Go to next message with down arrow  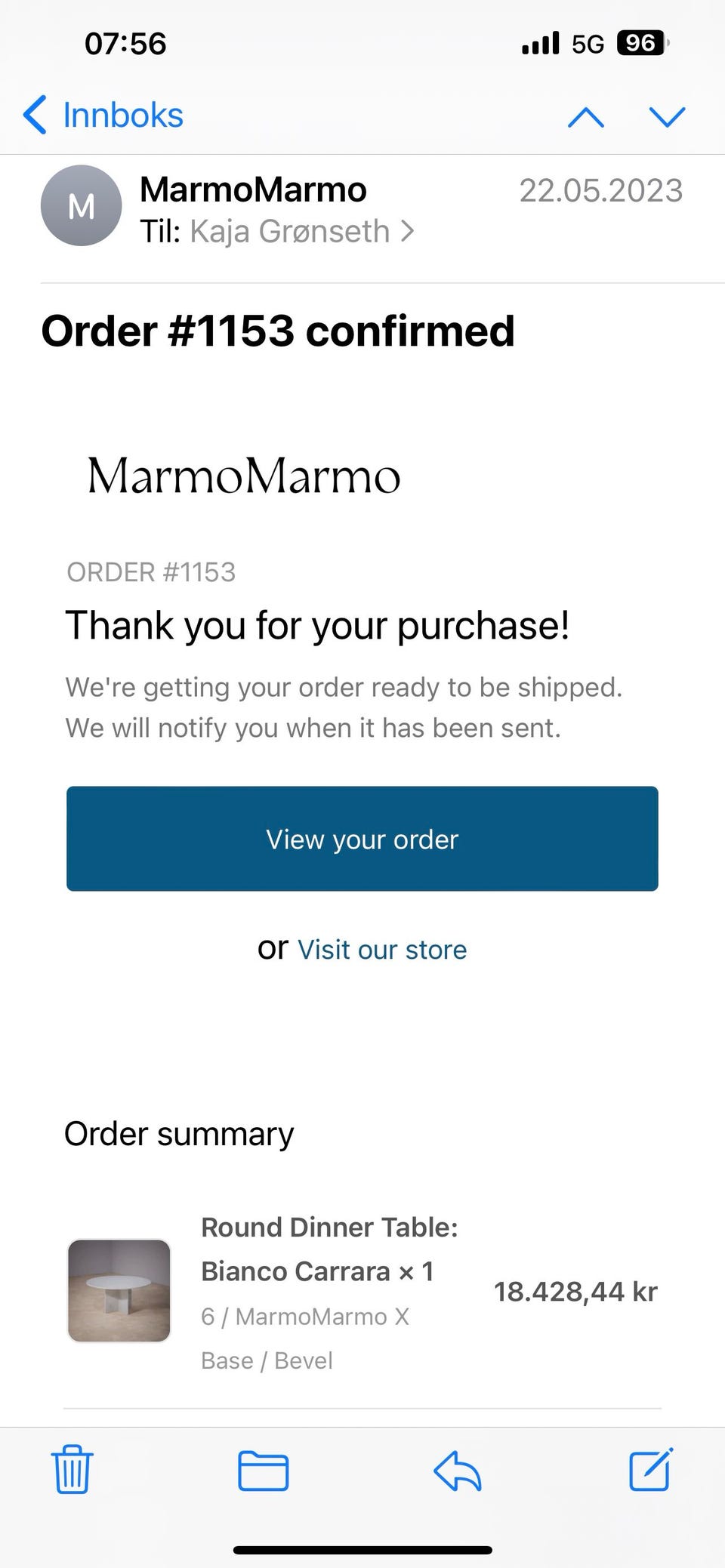coord(667,117)
